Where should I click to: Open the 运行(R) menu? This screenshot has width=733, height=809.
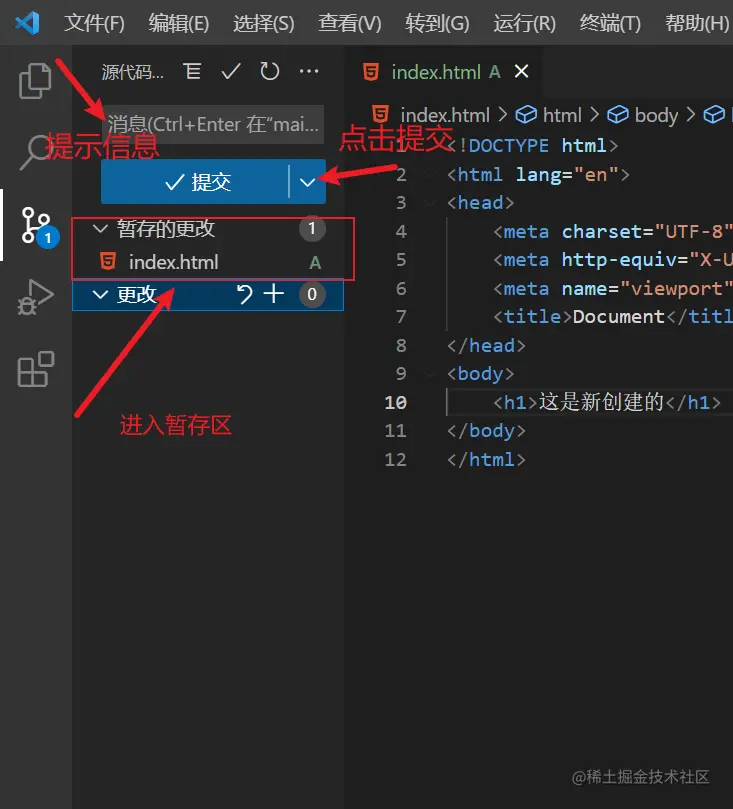[525, 23]
